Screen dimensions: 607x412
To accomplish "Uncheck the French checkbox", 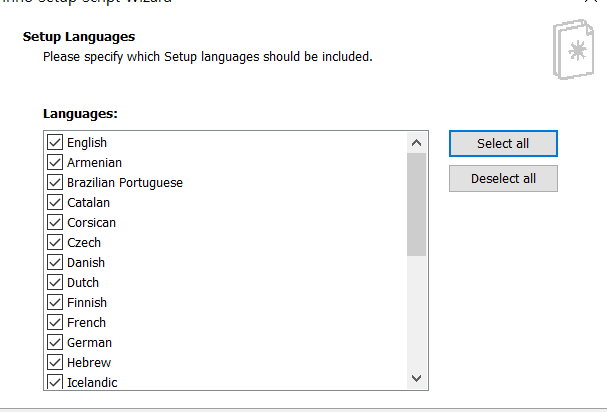I will [x=55, y=322].
